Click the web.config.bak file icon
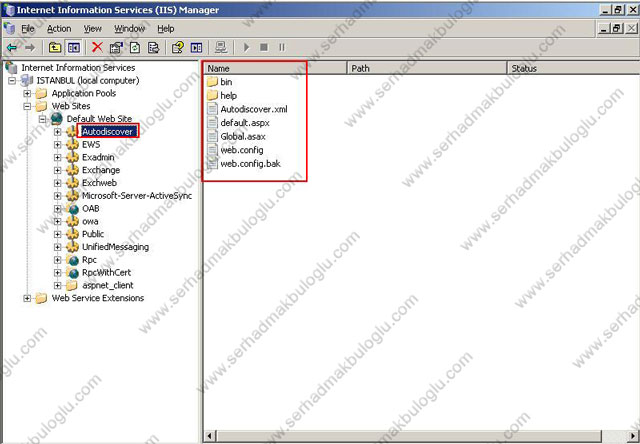 212,164
